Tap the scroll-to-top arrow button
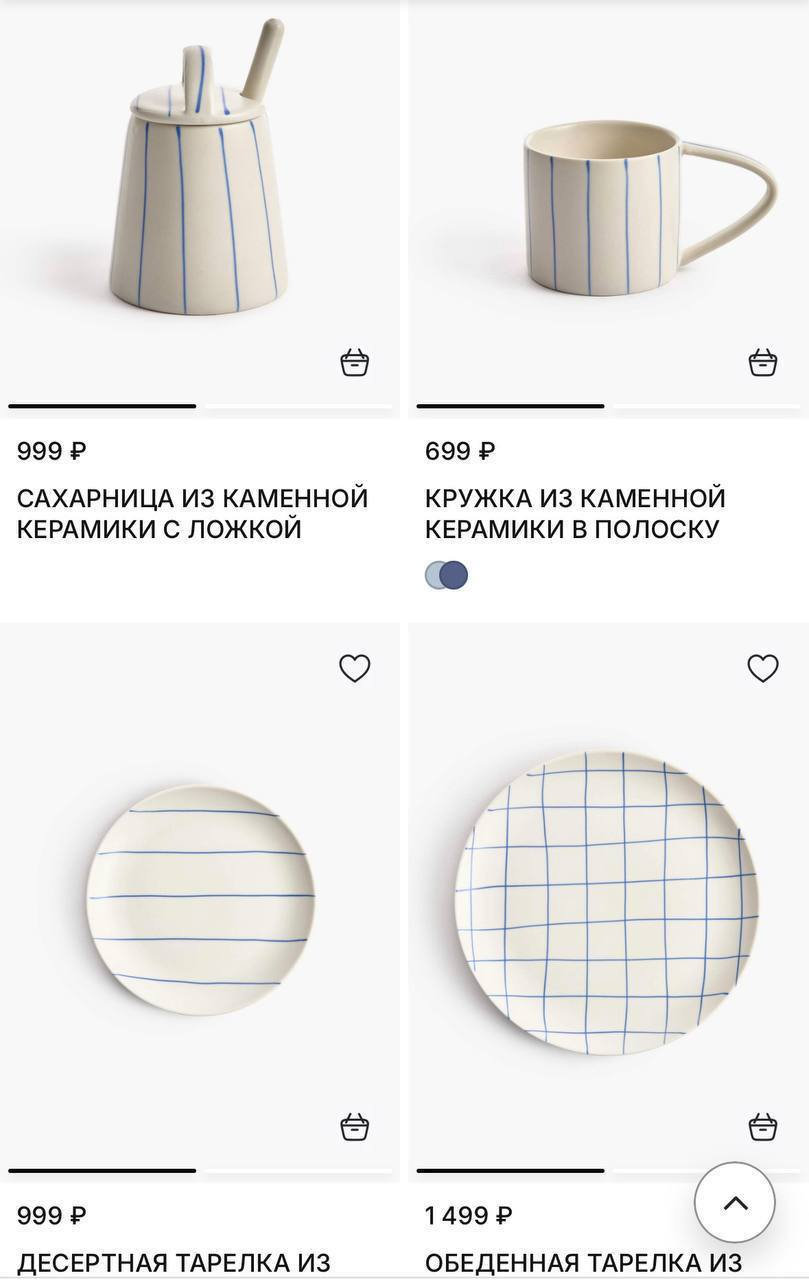The image size is (809, 1280). click(x=735, y=1202)
